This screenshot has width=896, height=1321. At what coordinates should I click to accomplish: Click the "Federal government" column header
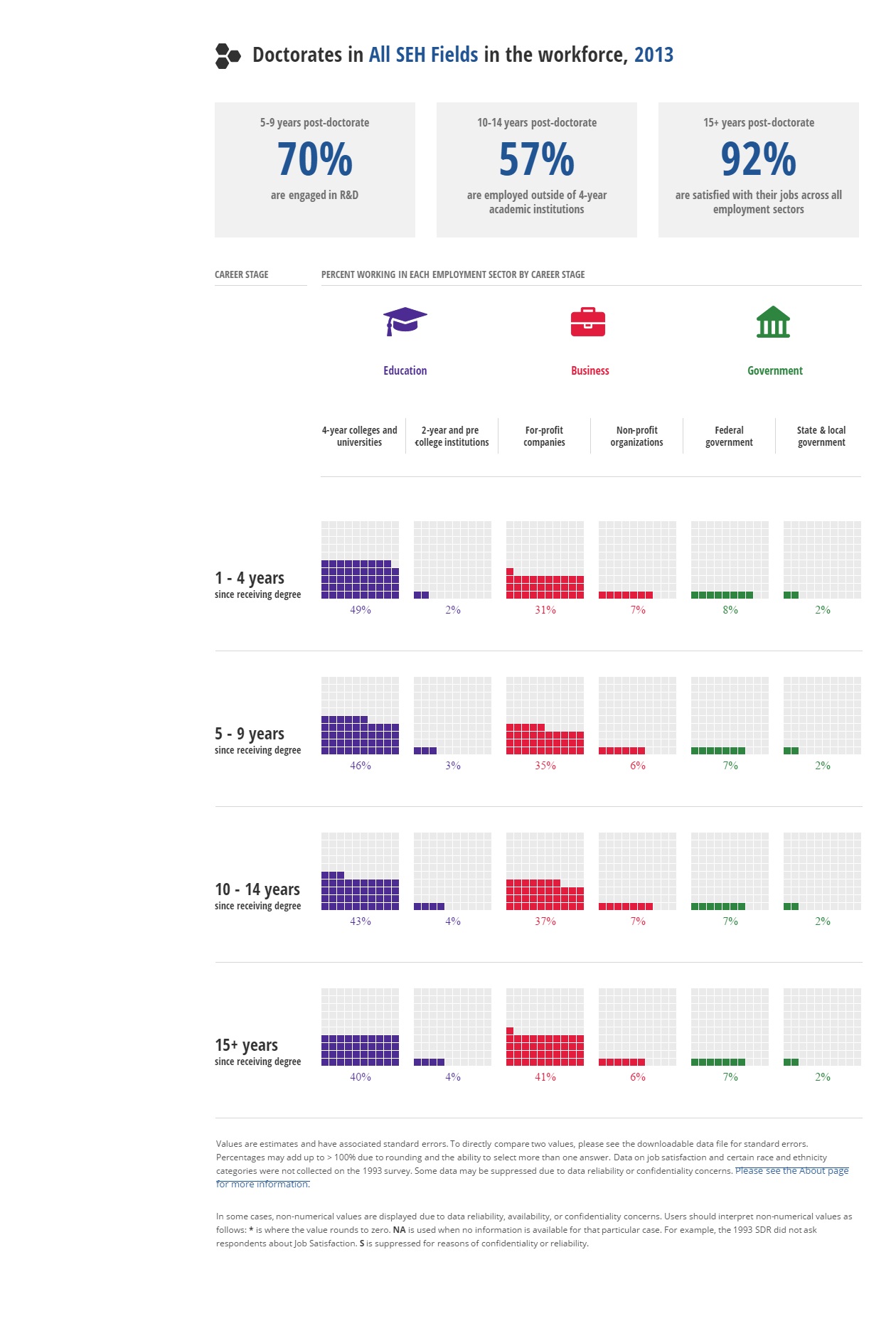[x=729, y=436]
